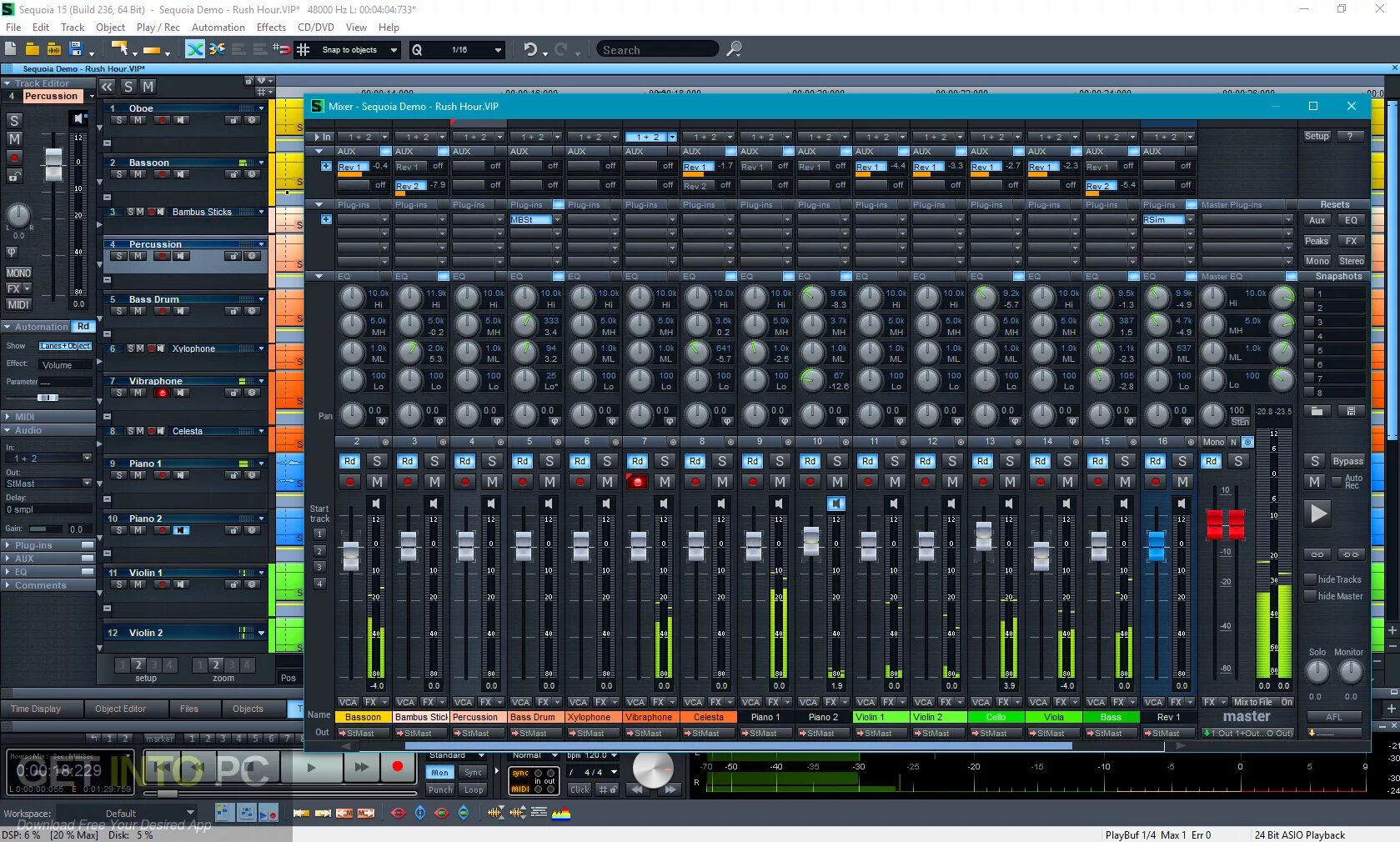Viewport: 1400px width, 842px height.
Task: Click the transport fast forward button
Action: point(361,767)
